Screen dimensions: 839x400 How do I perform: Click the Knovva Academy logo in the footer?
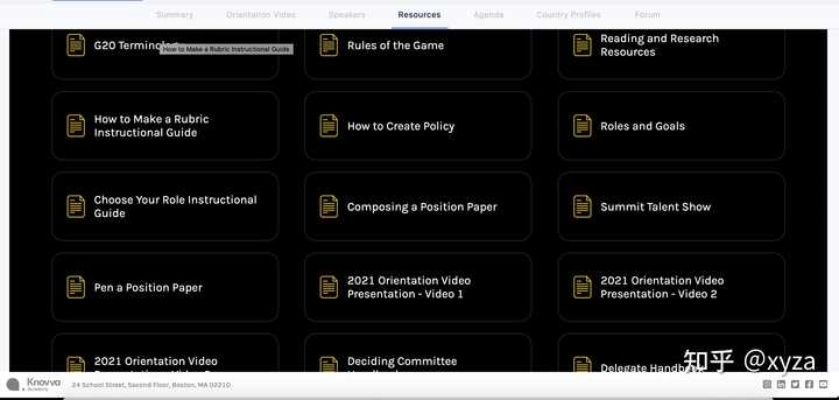coord(34,384)
